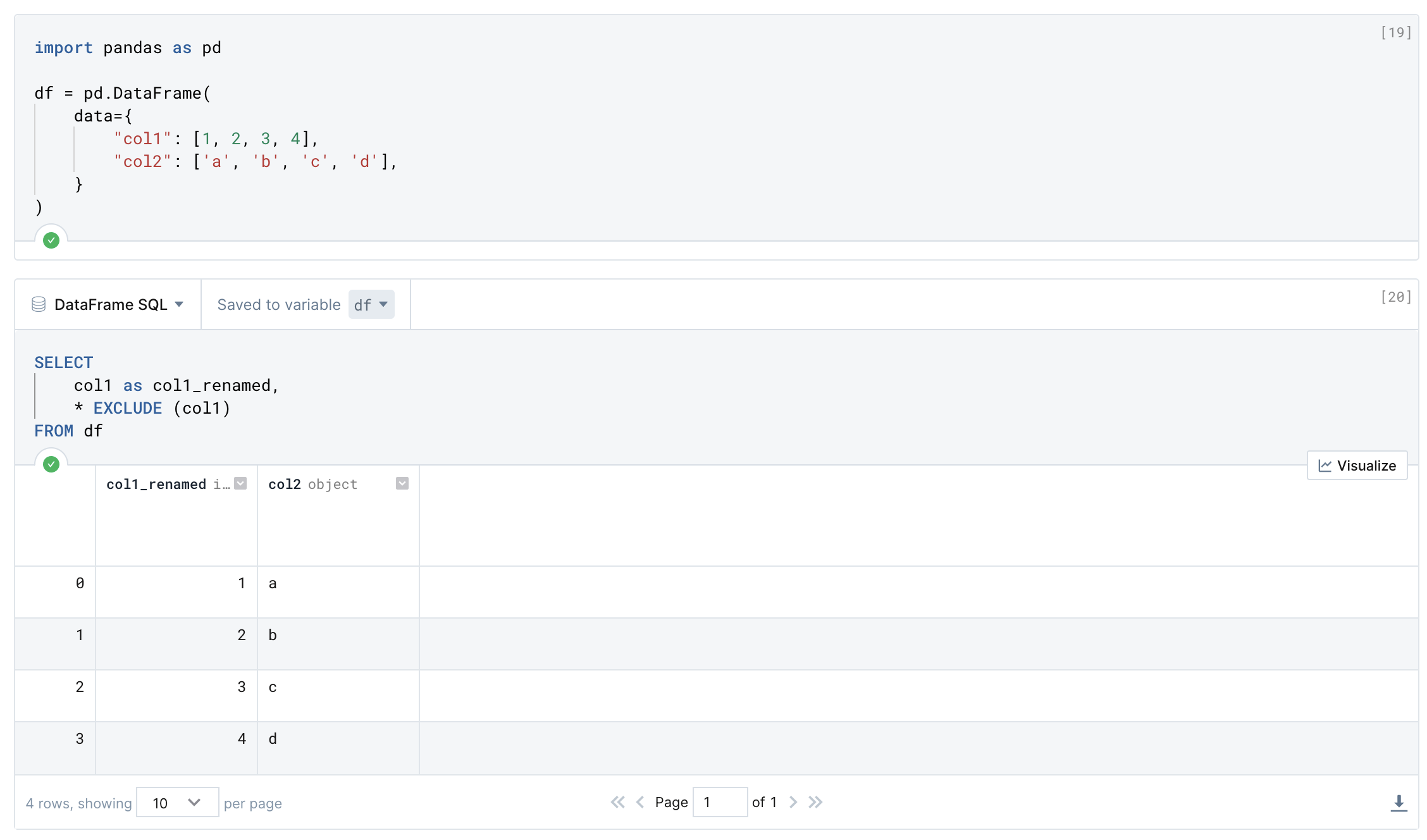
Task: Go to next page arrow
Action: 793,802
